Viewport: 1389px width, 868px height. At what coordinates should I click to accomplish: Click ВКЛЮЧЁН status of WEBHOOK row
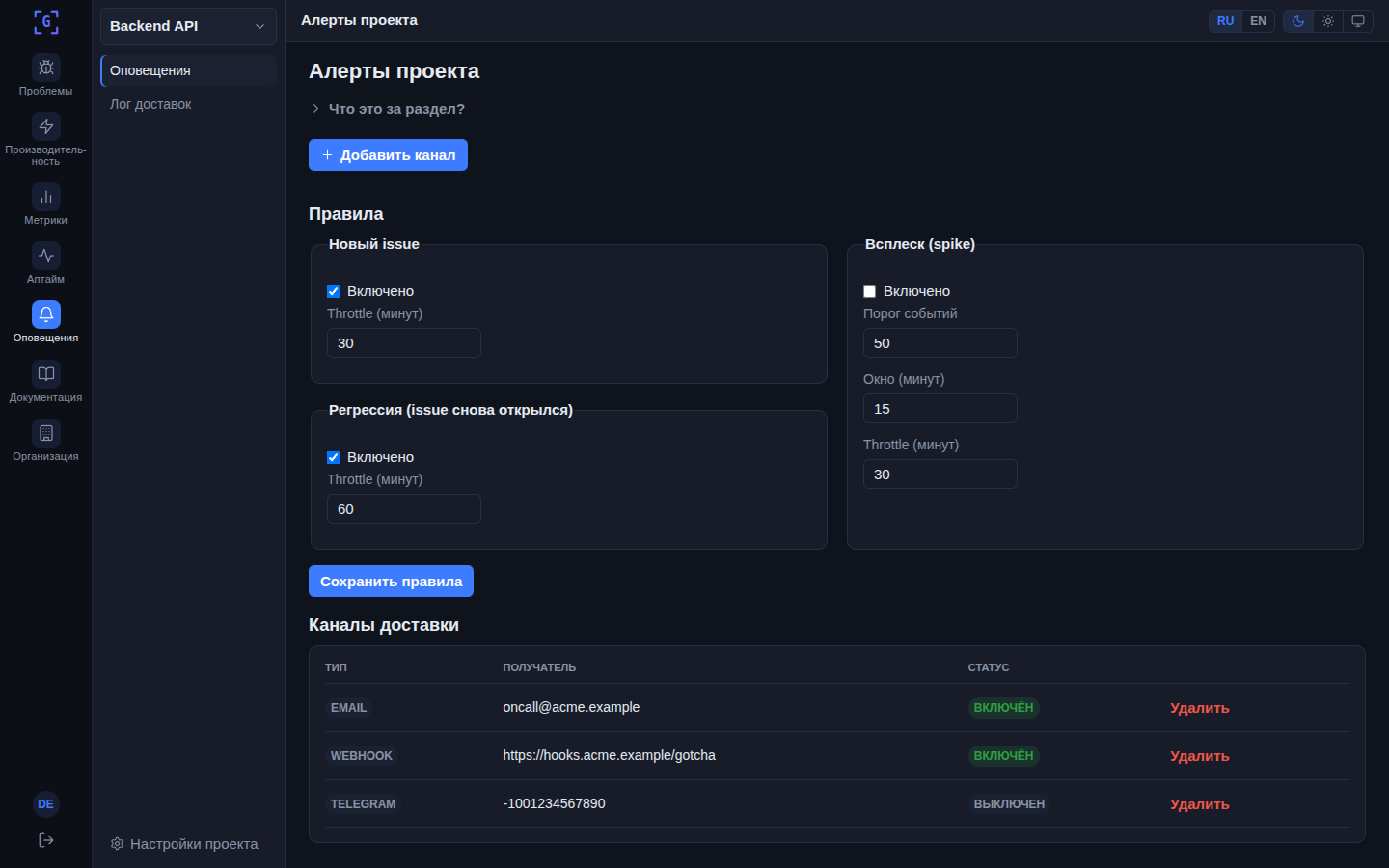click(x=1003, y=756)
